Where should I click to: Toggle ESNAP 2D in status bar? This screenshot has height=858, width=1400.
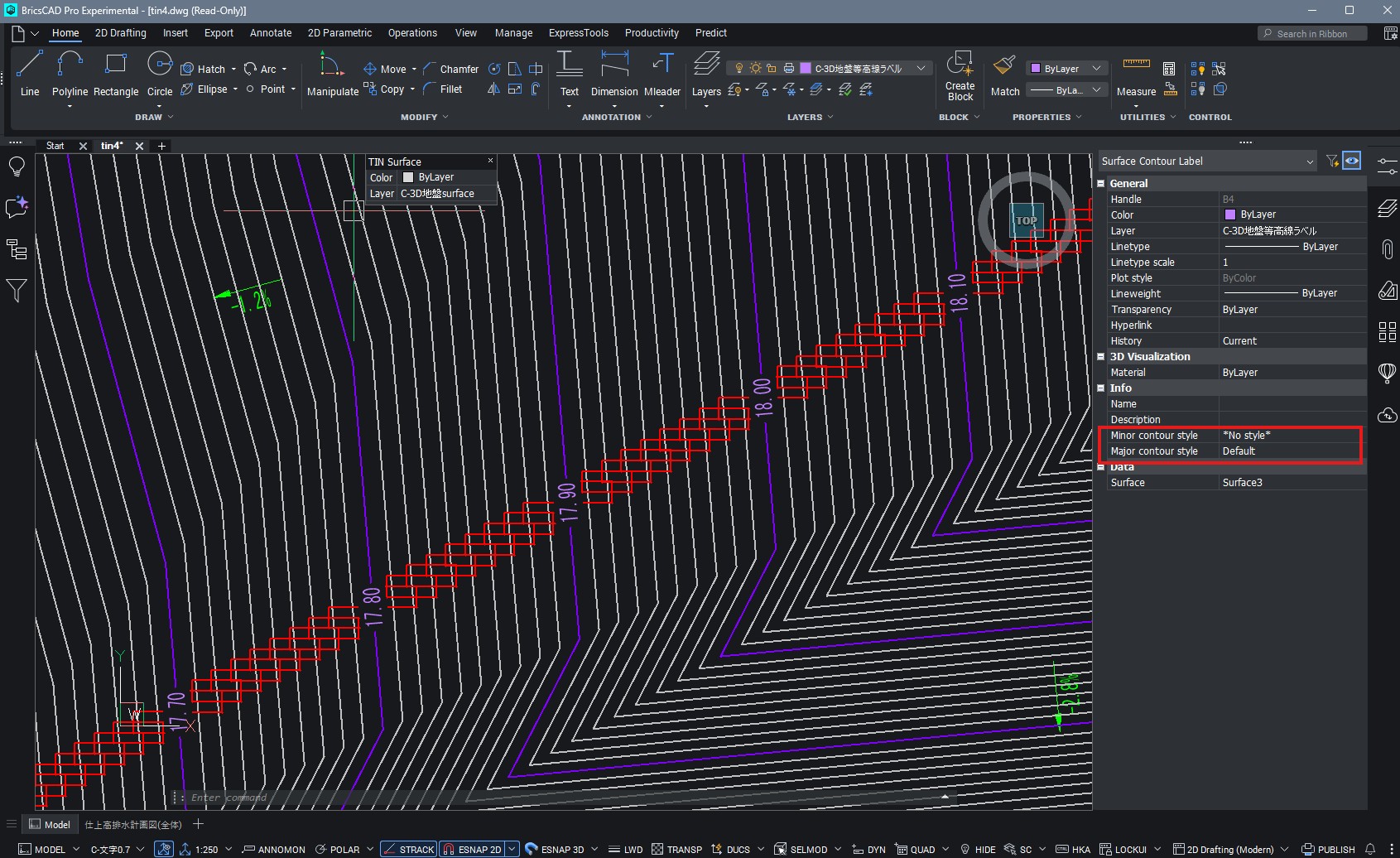coord(472,849)
